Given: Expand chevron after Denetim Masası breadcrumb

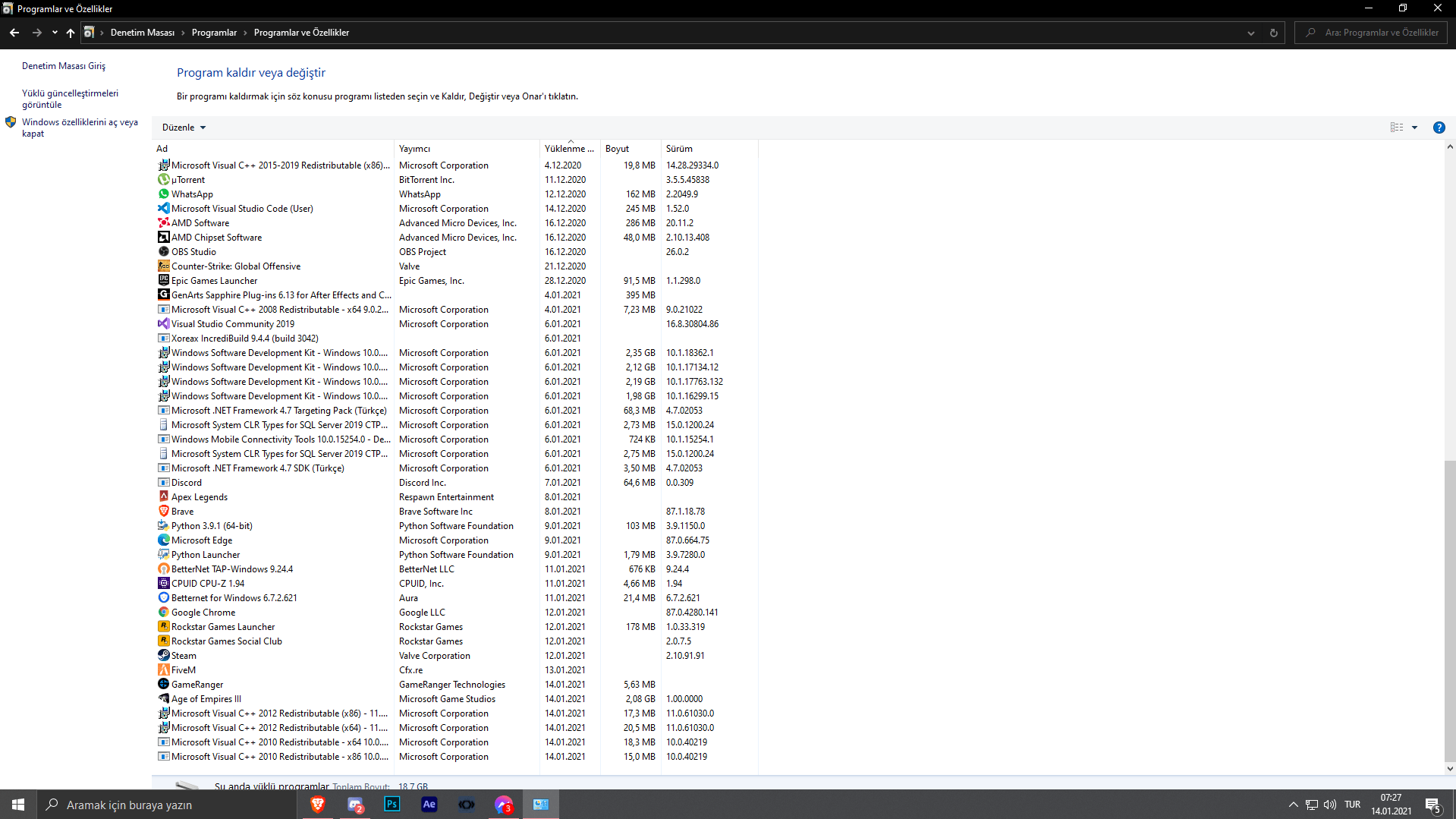Looking at the screenshot, I should click(183, 33).
